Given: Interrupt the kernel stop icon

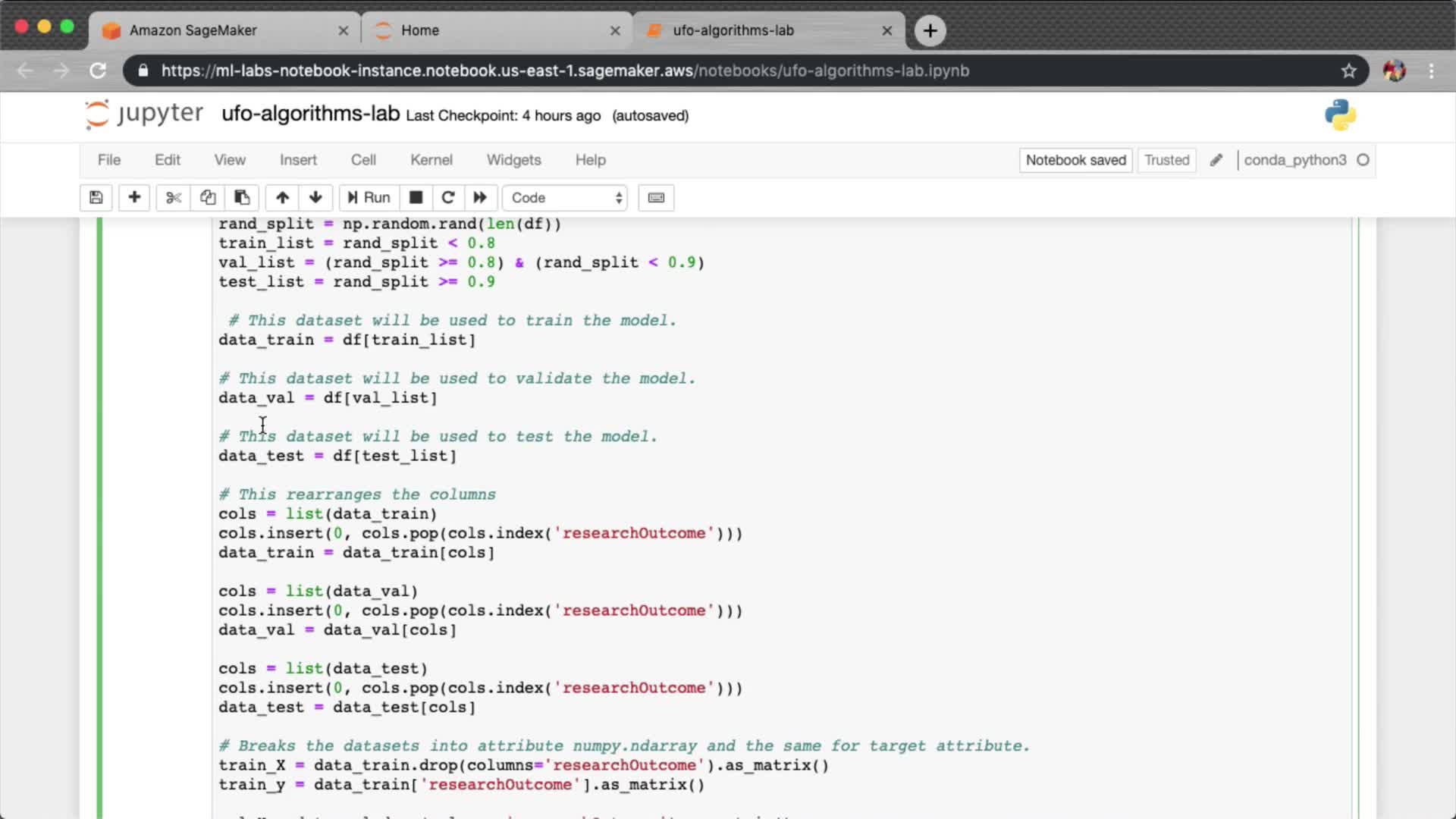Looking at the screenshot, I should pos(416,198).
